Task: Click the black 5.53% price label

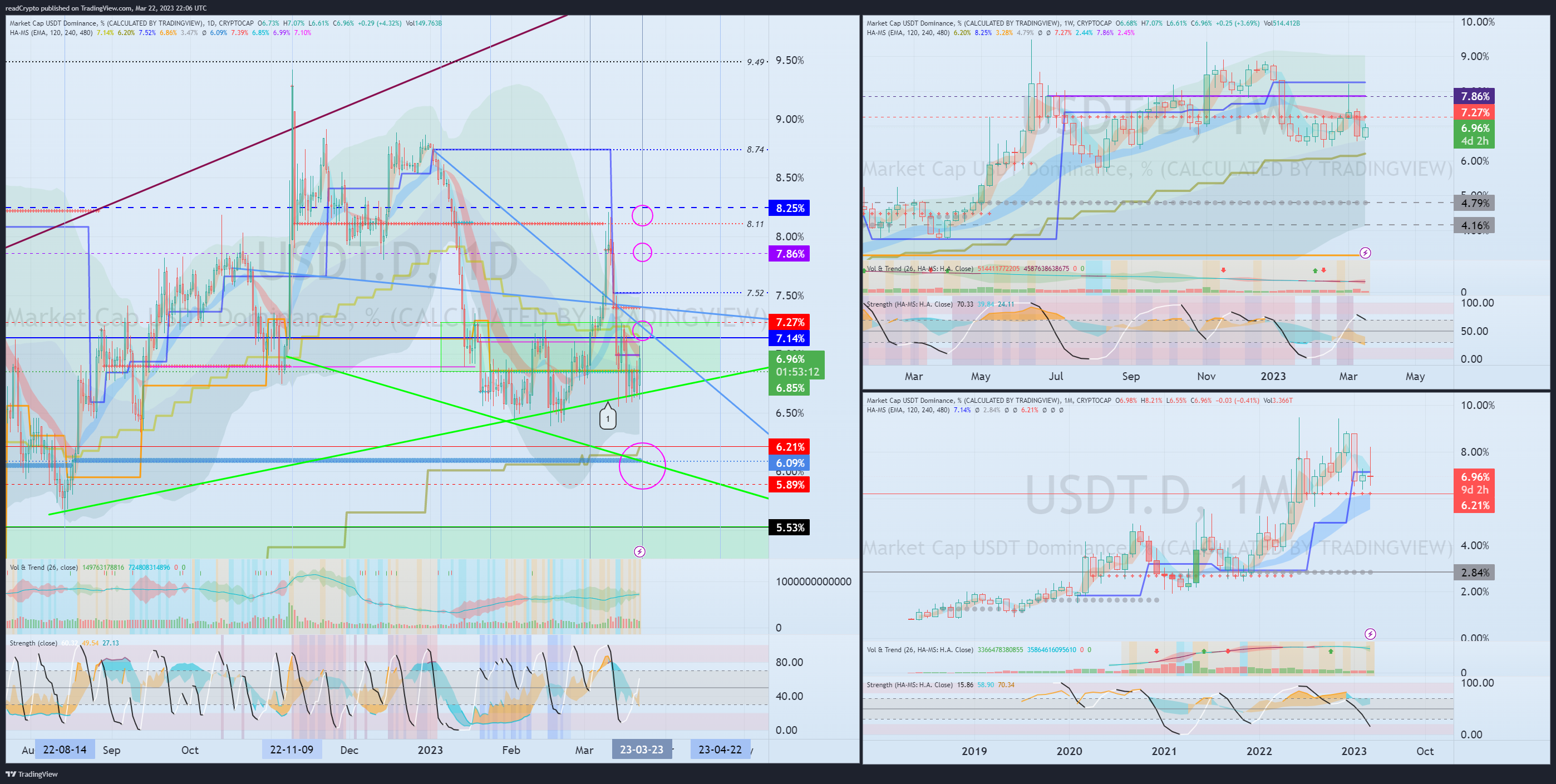Action: (790, 527)
